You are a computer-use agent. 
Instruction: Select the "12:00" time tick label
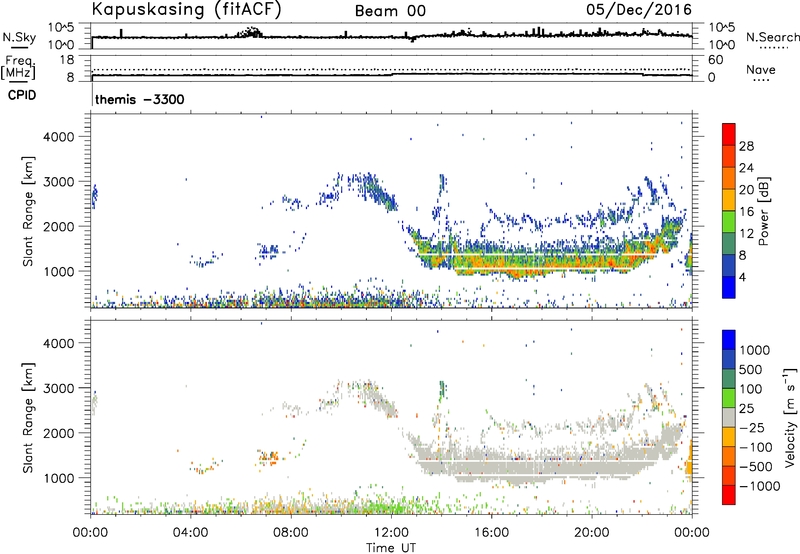pos(391,533)
